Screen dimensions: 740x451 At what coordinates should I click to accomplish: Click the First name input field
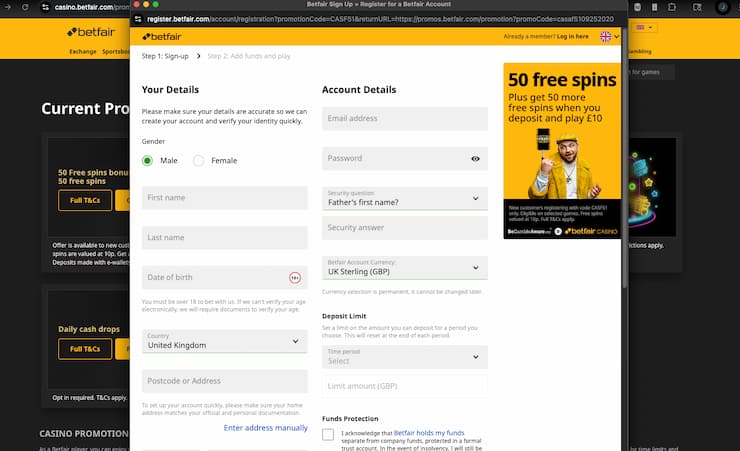click(x=225, y=198)
